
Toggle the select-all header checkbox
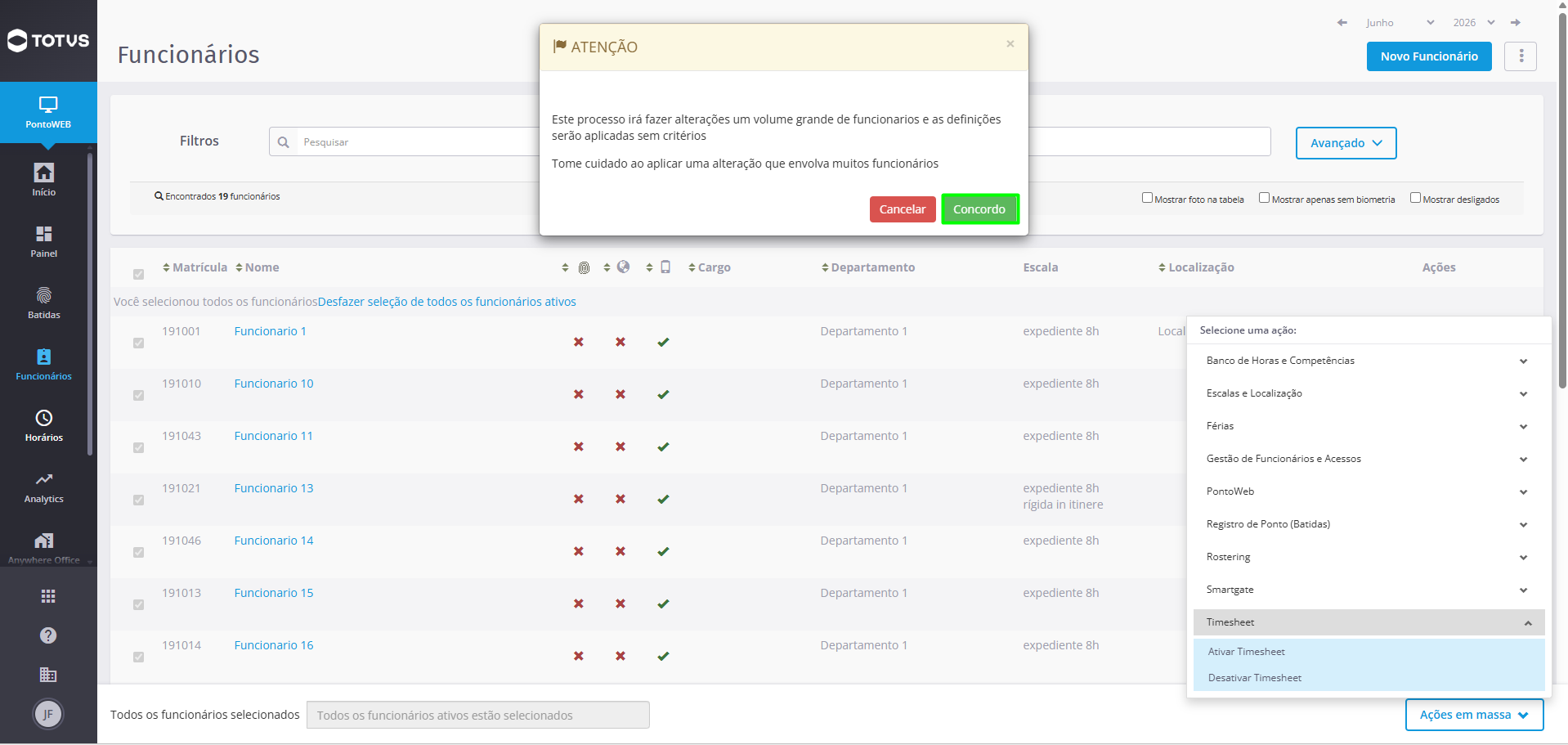pos(139,274)
